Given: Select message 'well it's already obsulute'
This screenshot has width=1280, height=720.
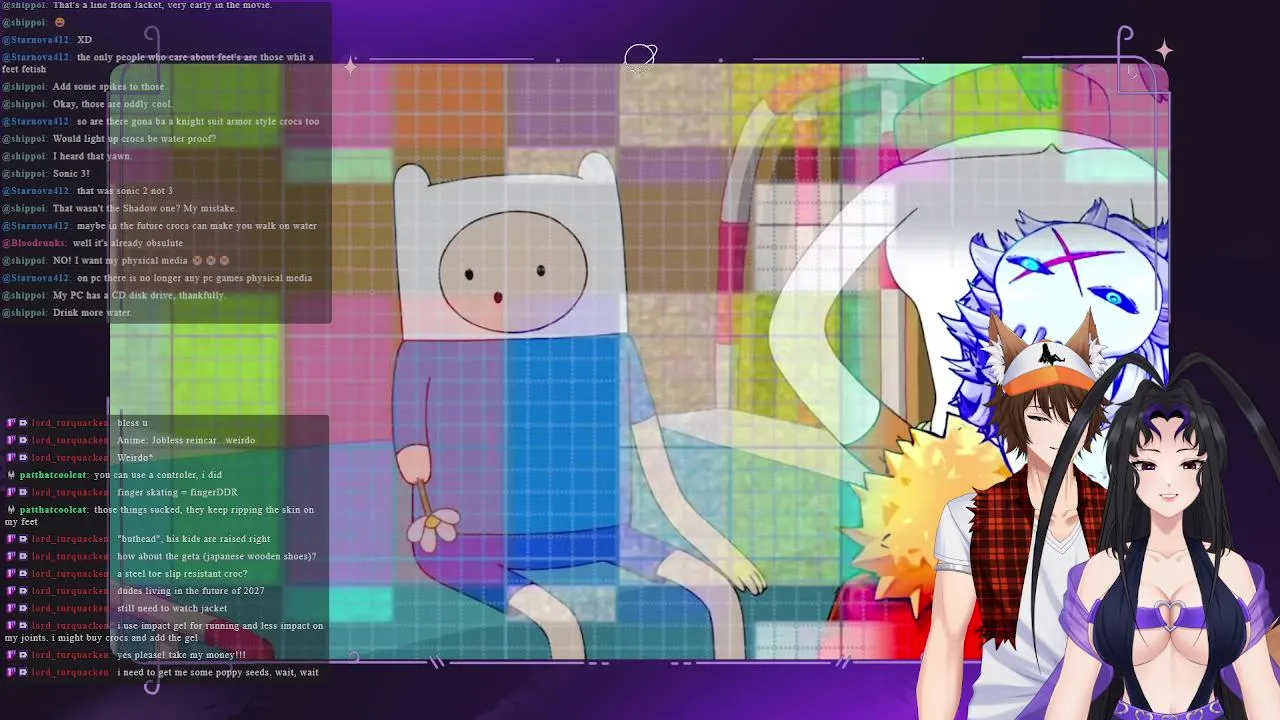Looking at the screenshot, I should coord(128,243).
